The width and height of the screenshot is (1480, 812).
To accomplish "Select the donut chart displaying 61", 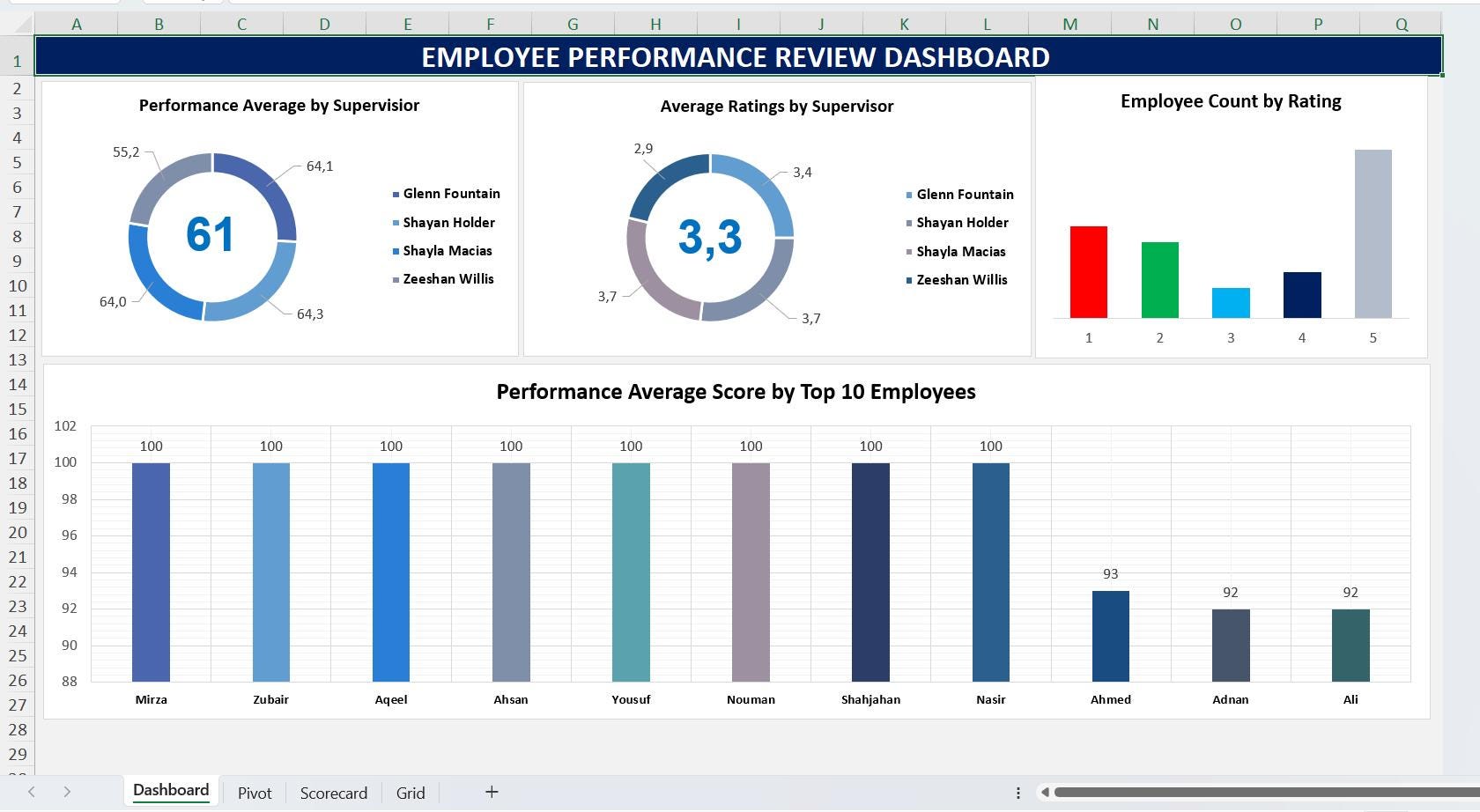I will [212, 235].
